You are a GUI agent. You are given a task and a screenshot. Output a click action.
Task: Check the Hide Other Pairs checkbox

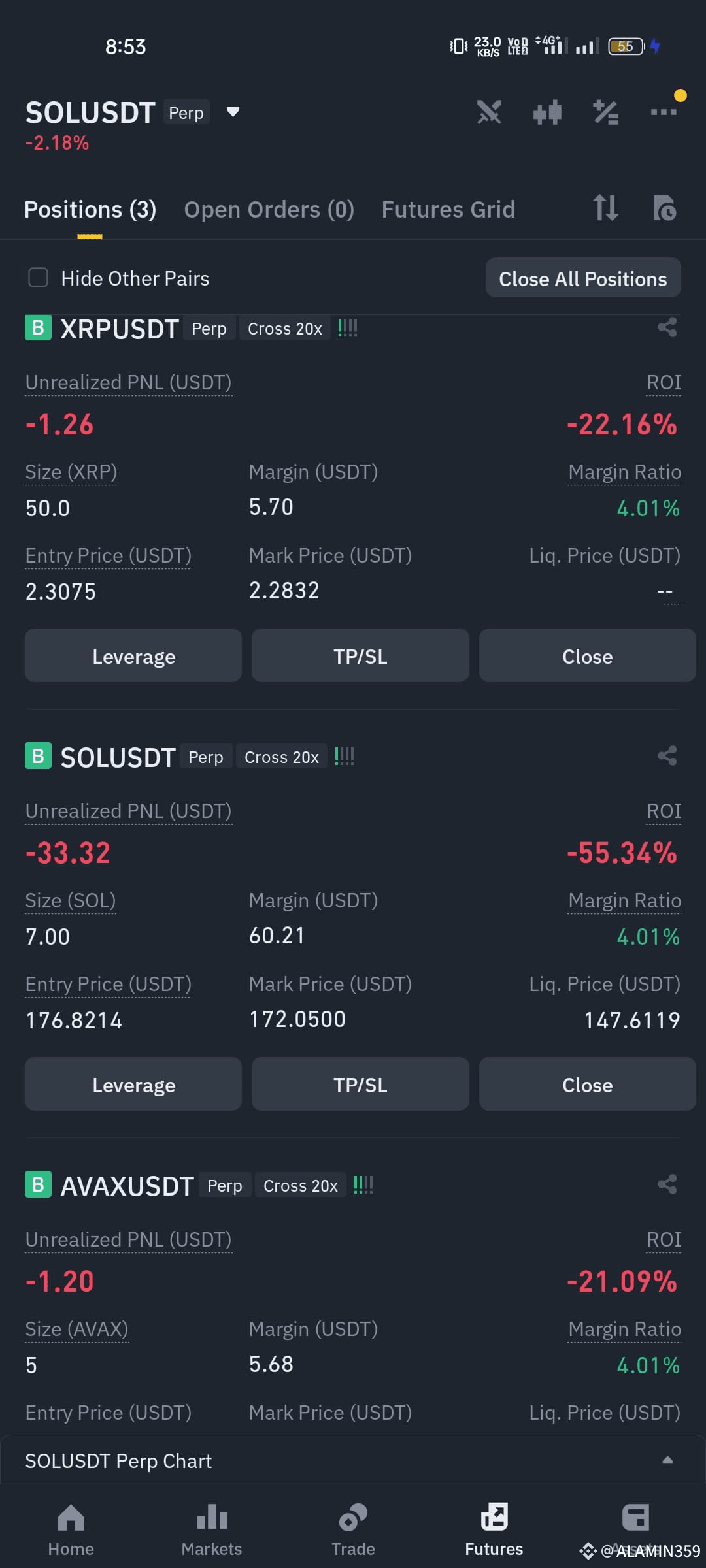(x=39, y=278)
